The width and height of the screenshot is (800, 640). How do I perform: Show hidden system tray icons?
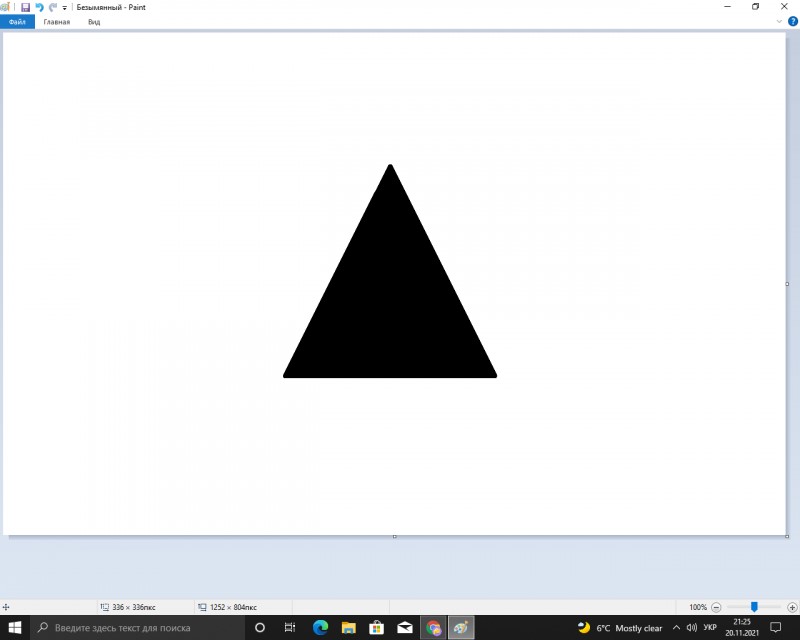point(676,628)
